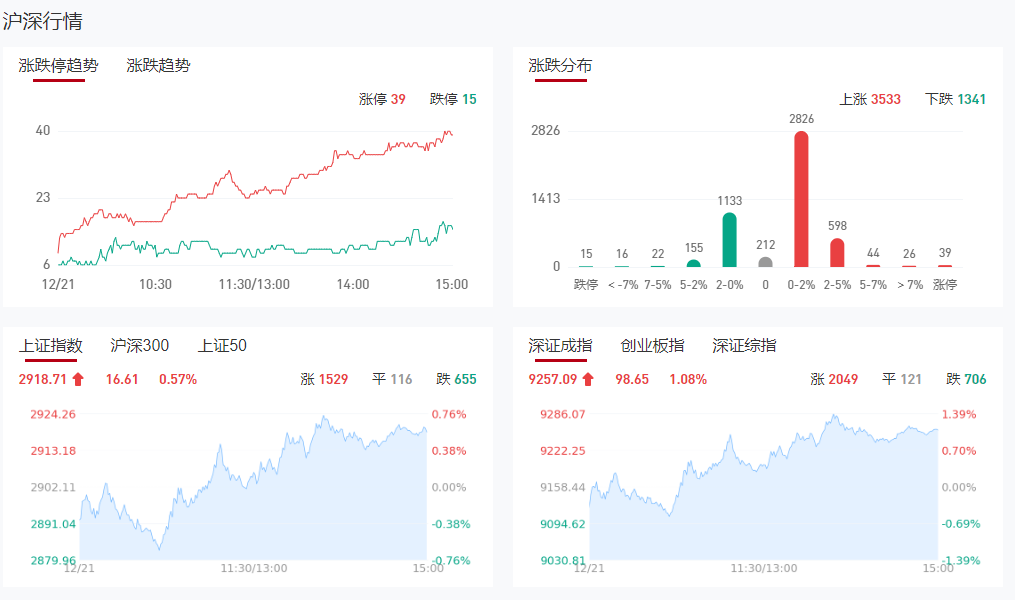Click the 涨跌分布 panel heading
The image size is (1015, 600).
coord(560,66)
